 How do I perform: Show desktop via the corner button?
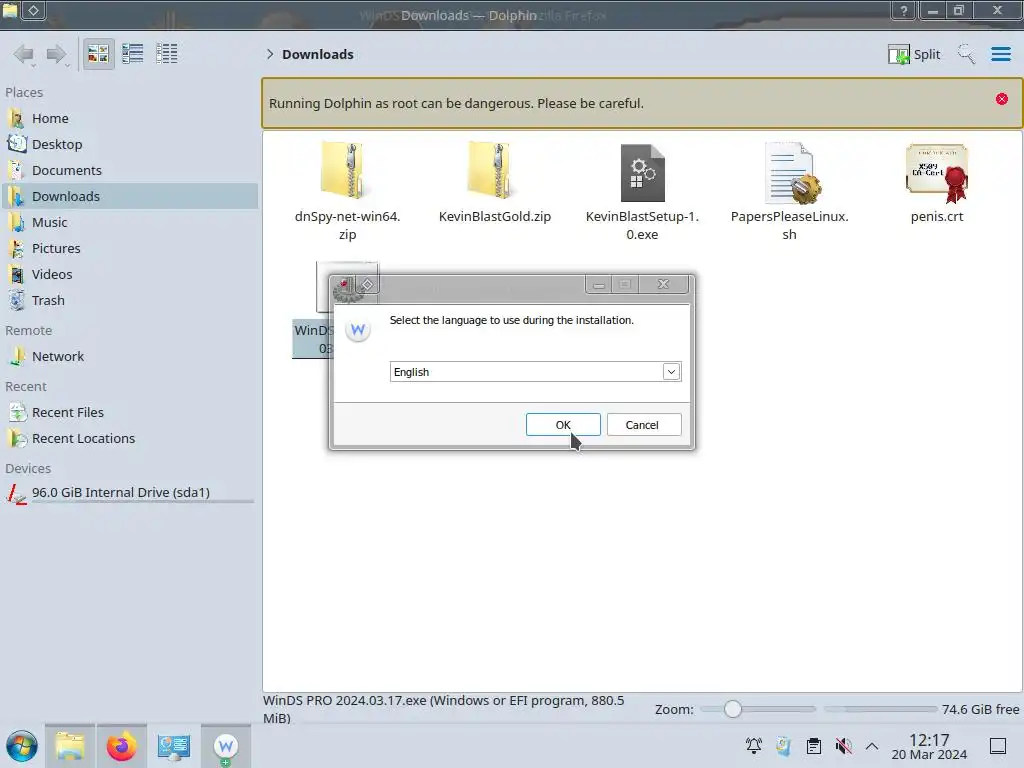point(998,746)
